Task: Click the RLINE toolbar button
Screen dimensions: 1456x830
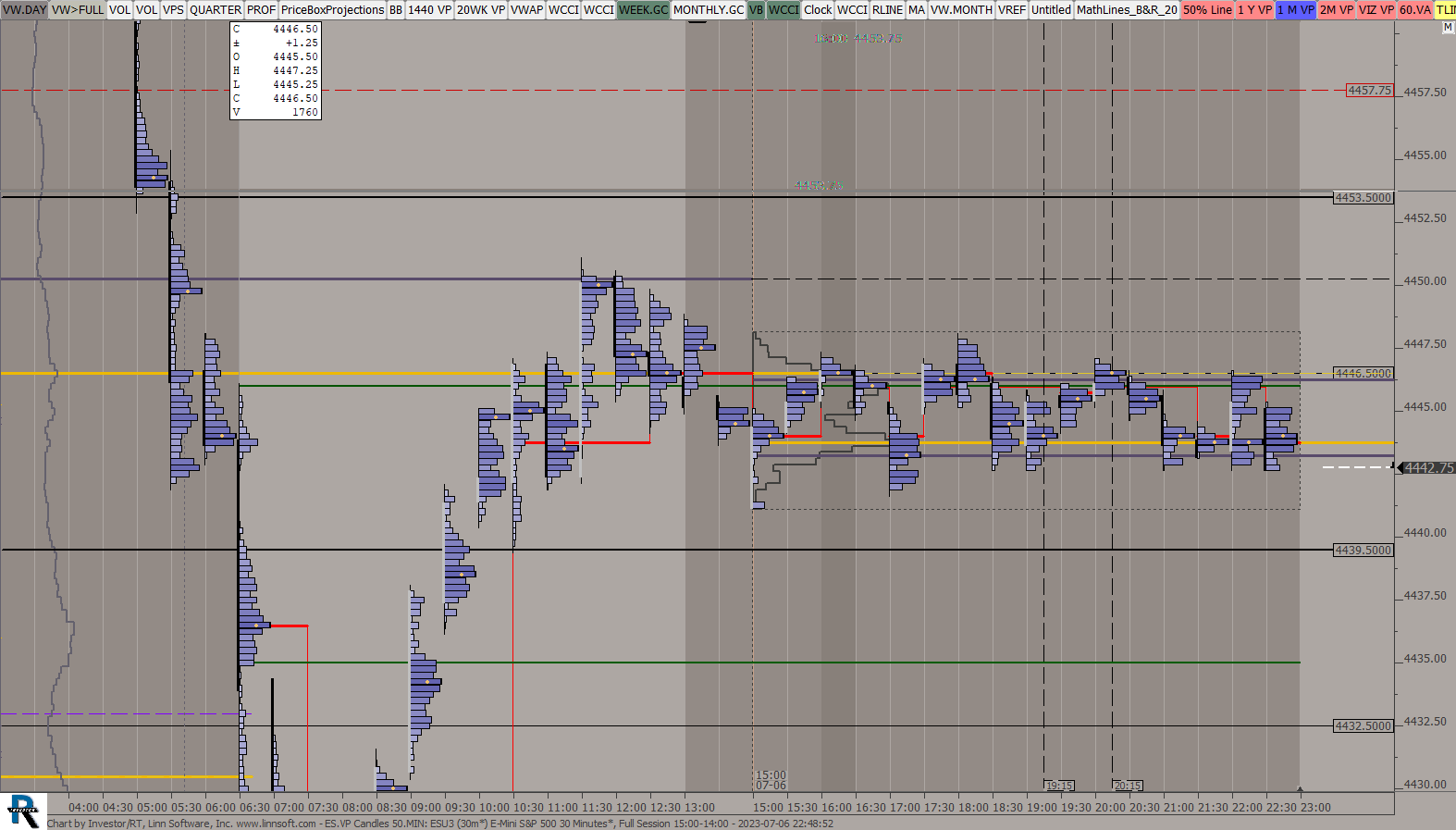Action: [x=888, y=9]
